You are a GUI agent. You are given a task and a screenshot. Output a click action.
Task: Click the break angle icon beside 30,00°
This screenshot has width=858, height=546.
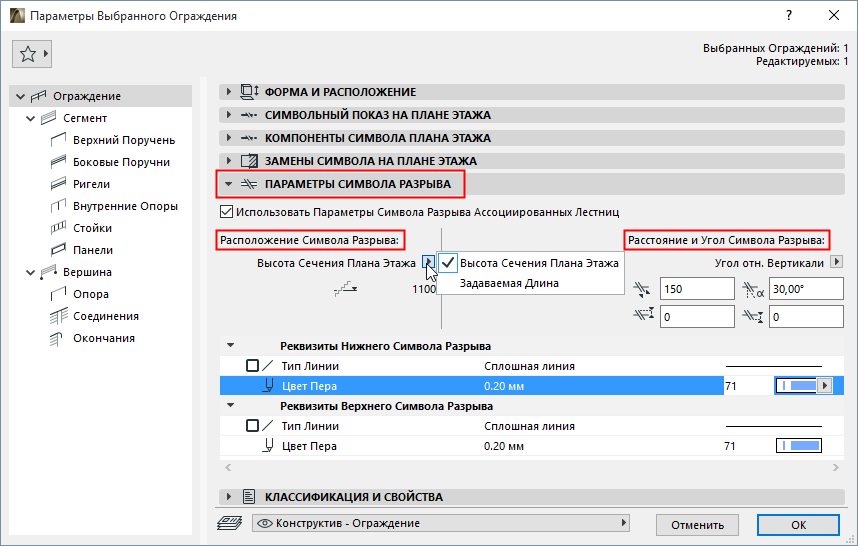tap(753, 289)
